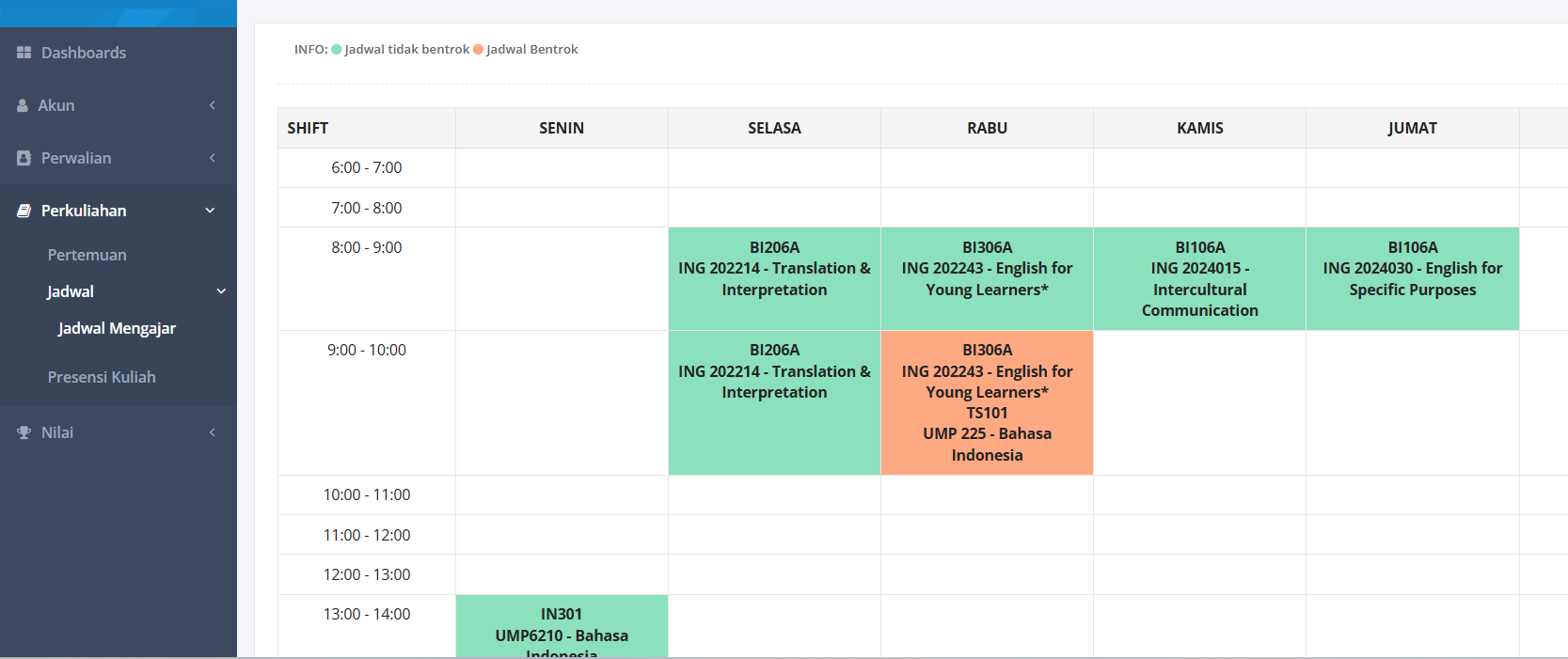Select the Jadwal Mengajar link

(117, 328)
